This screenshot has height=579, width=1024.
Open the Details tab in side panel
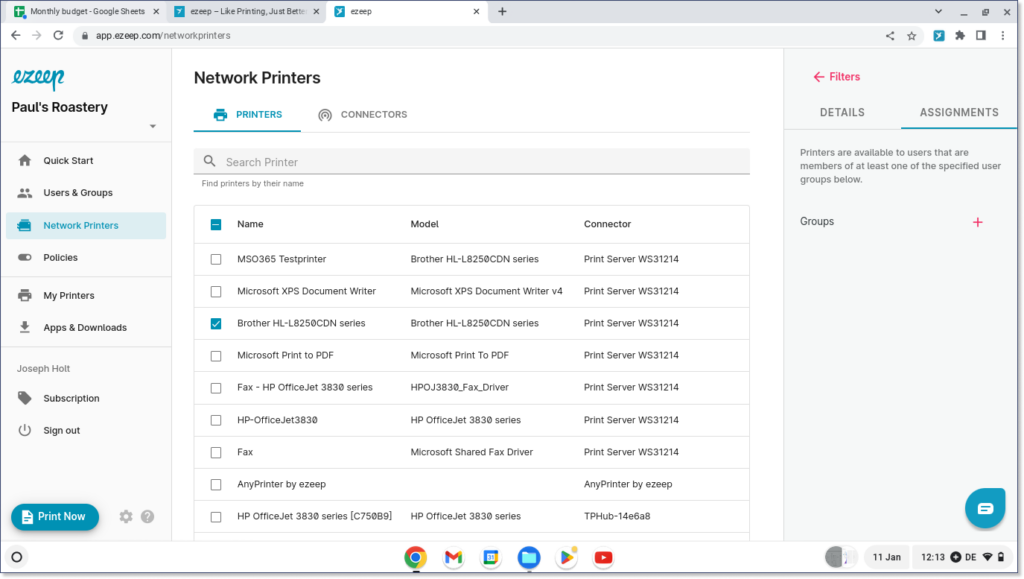pyautogui.click(x=842, y=112)
